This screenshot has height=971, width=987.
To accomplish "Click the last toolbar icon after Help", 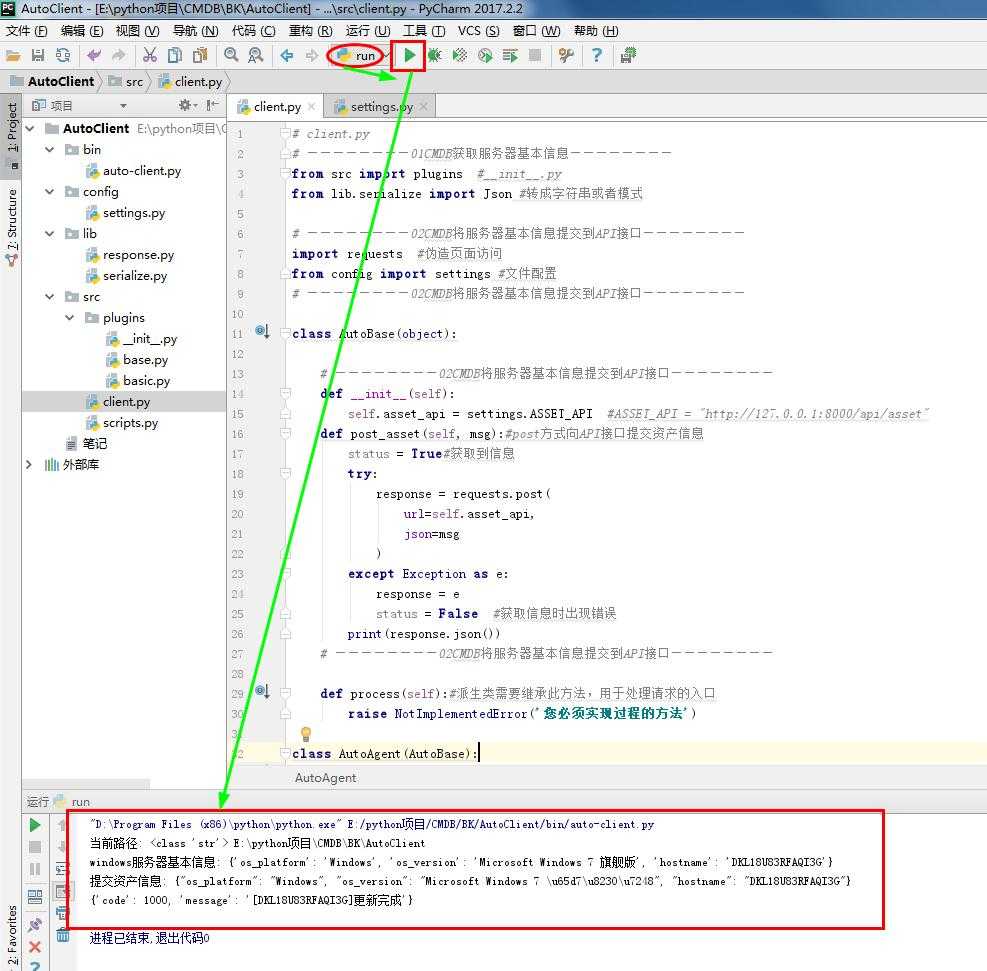I will pos(628,55).
